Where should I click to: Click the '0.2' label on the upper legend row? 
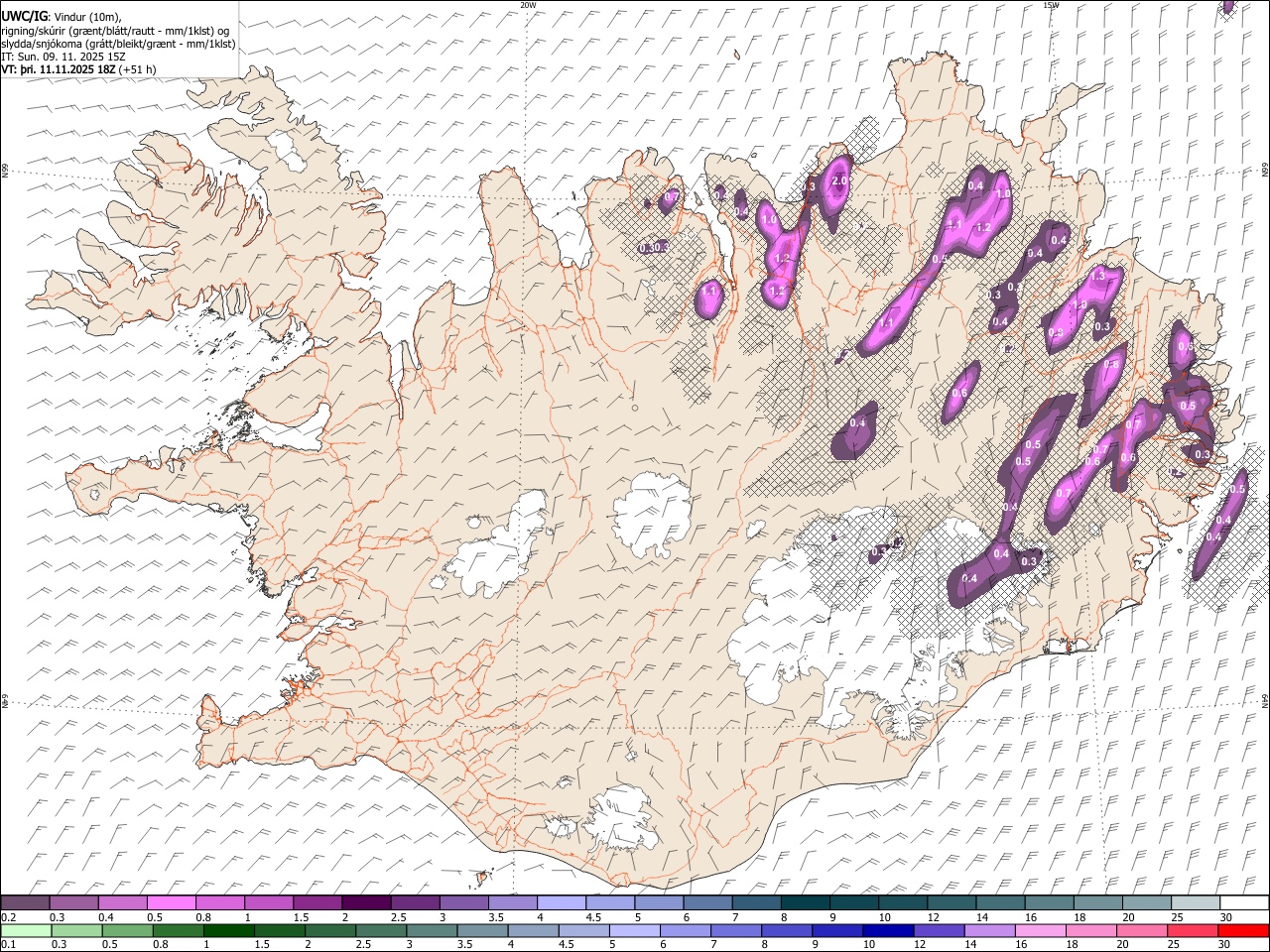pos(8,917)
